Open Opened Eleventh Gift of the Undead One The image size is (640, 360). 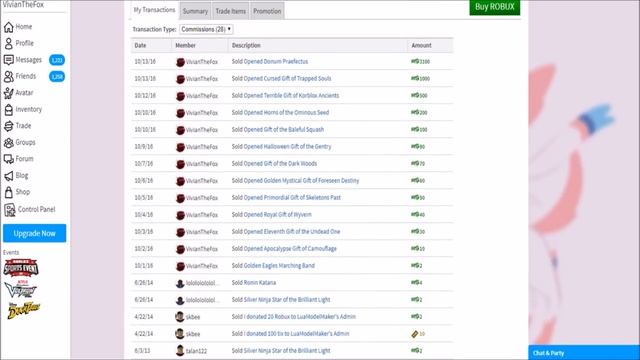[292, 231]
